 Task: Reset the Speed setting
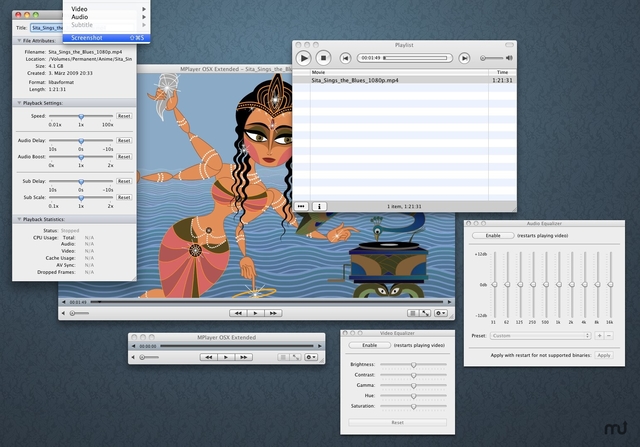coord(124,116)
